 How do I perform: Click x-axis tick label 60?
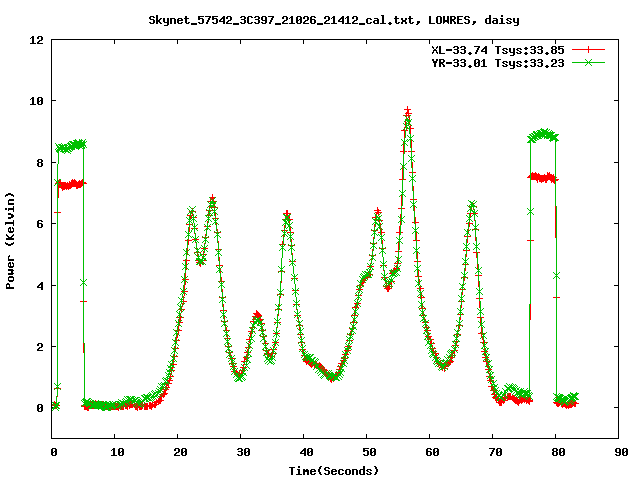click(x=432, y=452)
